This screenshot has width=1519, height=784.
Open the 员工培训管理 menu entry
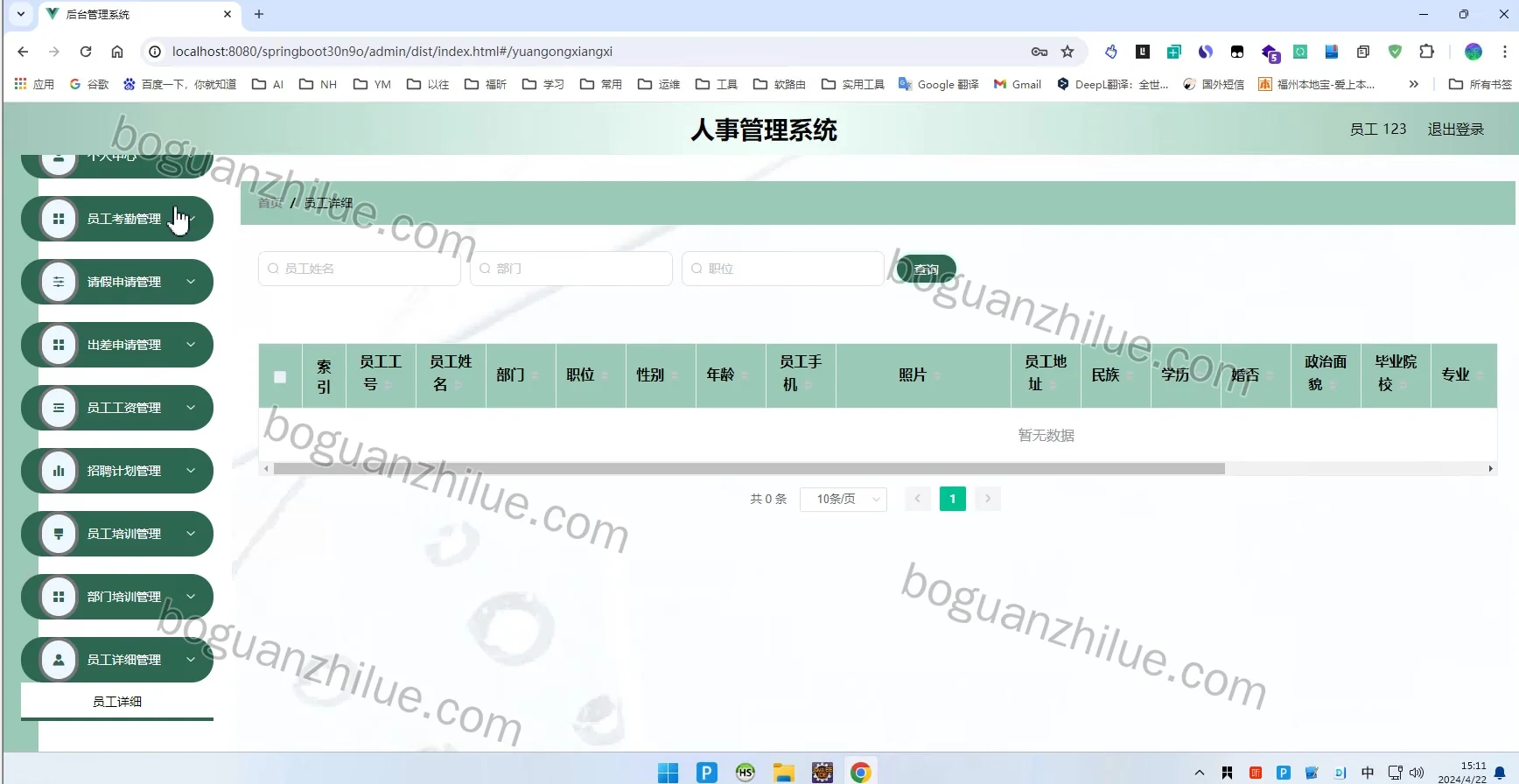tap(117, 534)
